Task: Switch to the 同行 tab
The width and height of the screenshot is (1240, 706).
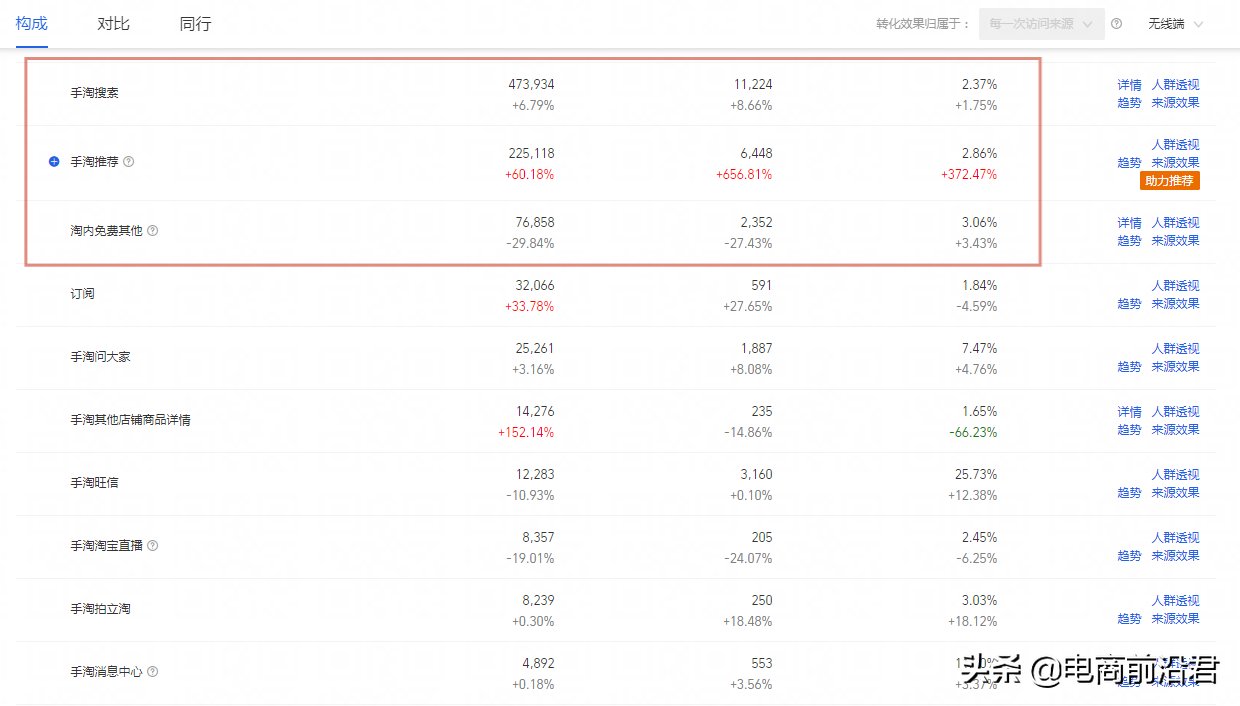Action: (196, 24)
